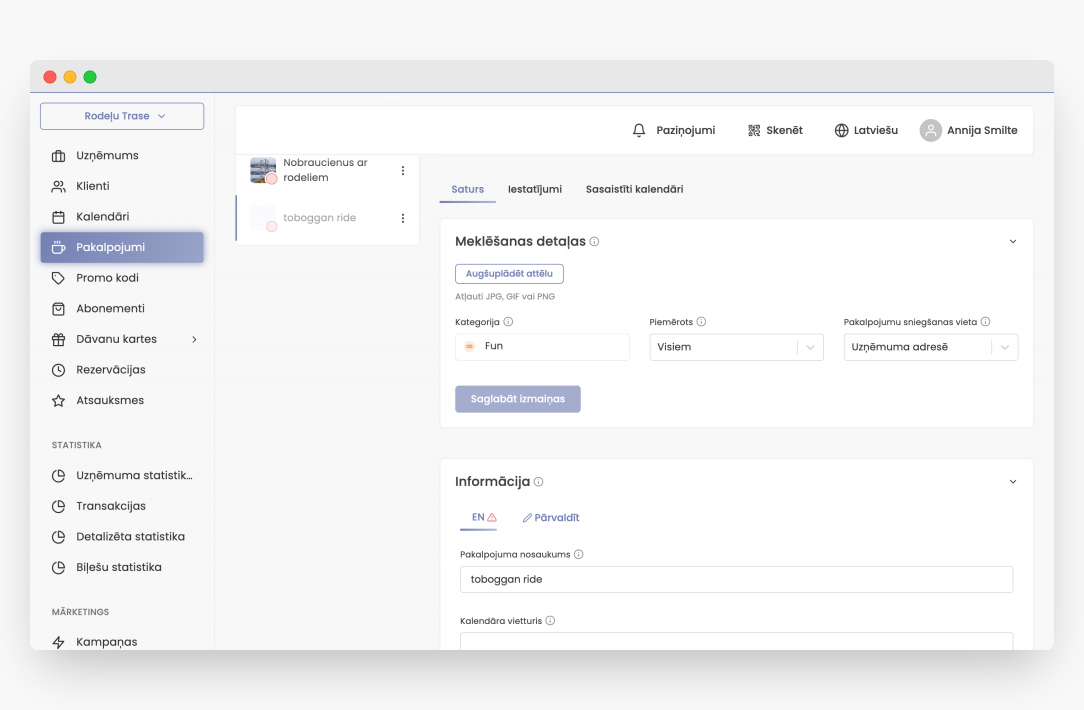
Task: Click the Pārvaldīt languages link
Action: (551, 518)
